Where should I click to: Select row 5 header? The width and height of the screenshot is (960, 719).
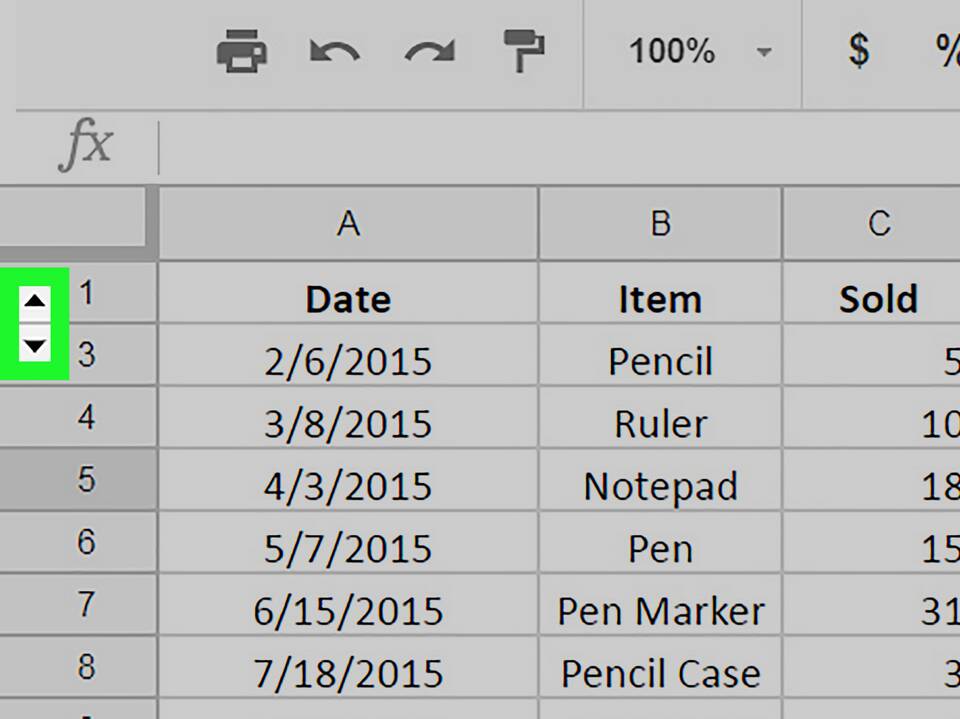78,479
